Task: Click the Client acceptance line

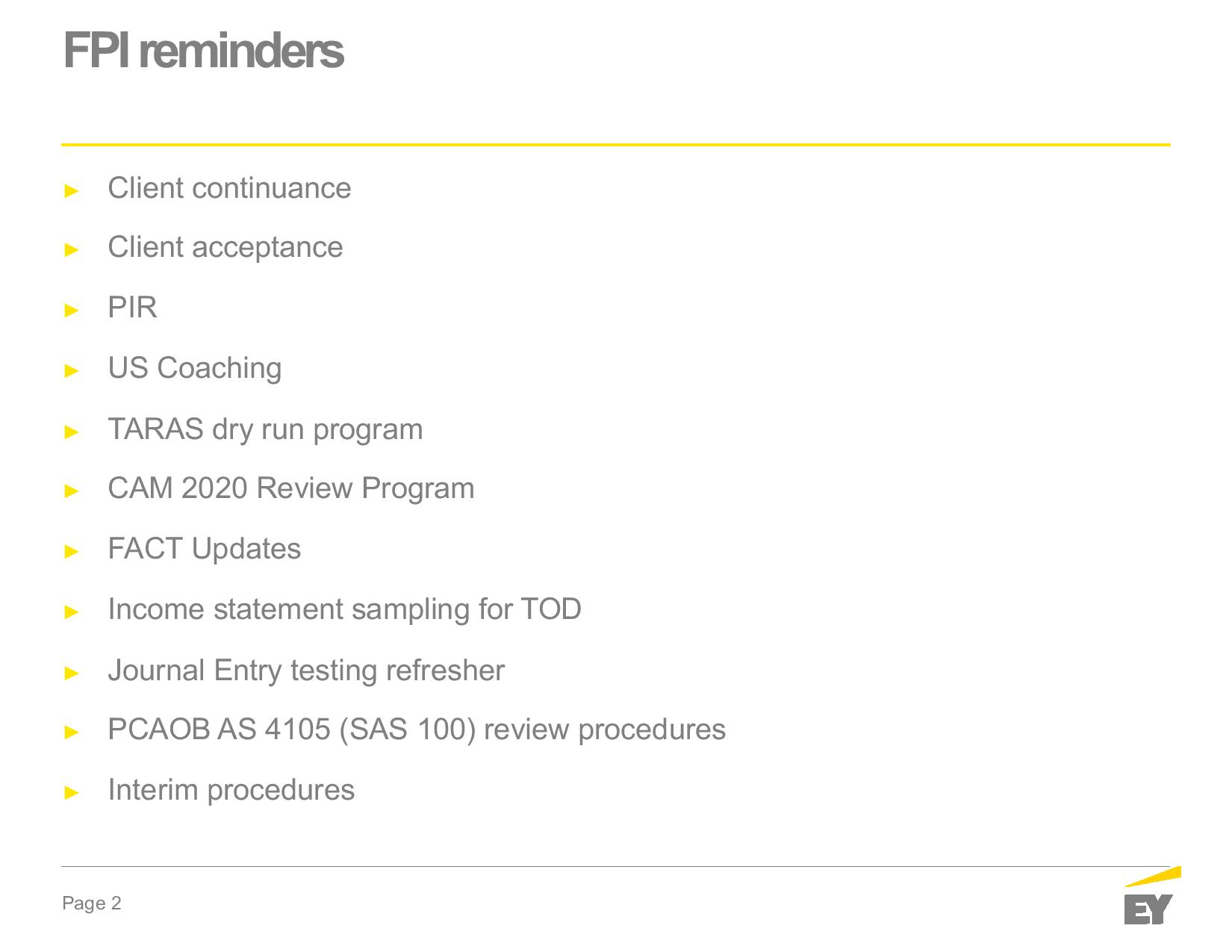Action: tap(225, 247)
